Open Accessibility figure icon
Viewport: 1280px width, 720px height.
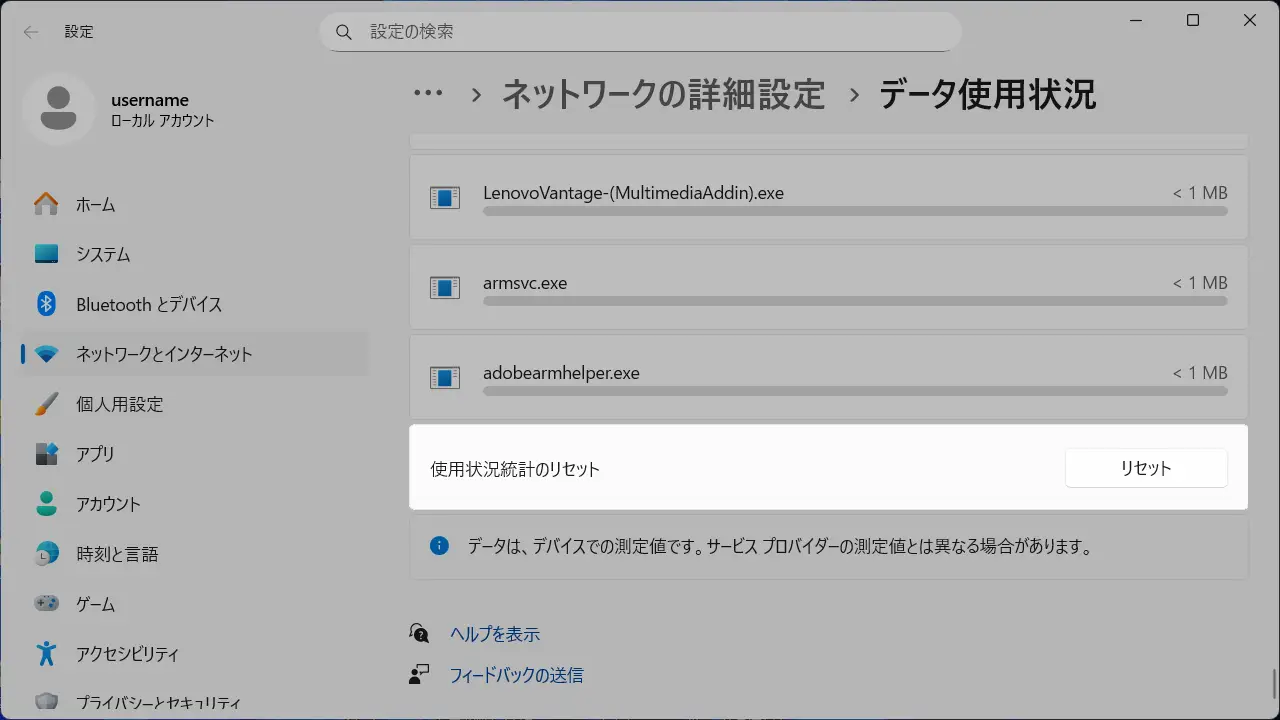point(46,654)
